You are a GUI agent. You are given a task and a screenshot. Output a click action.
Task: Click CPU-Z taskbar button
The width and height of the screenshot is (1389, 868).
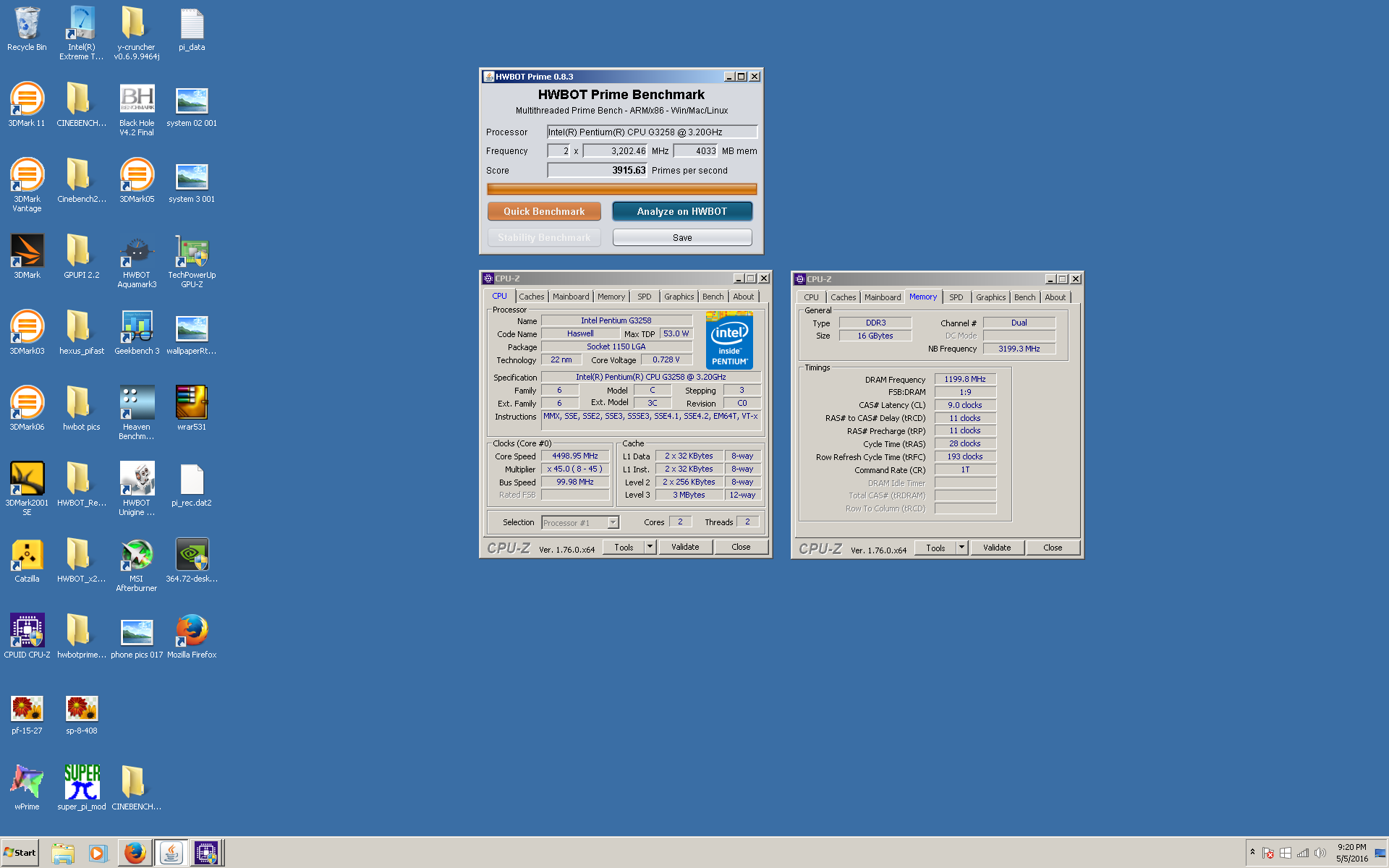coord(205,853)
